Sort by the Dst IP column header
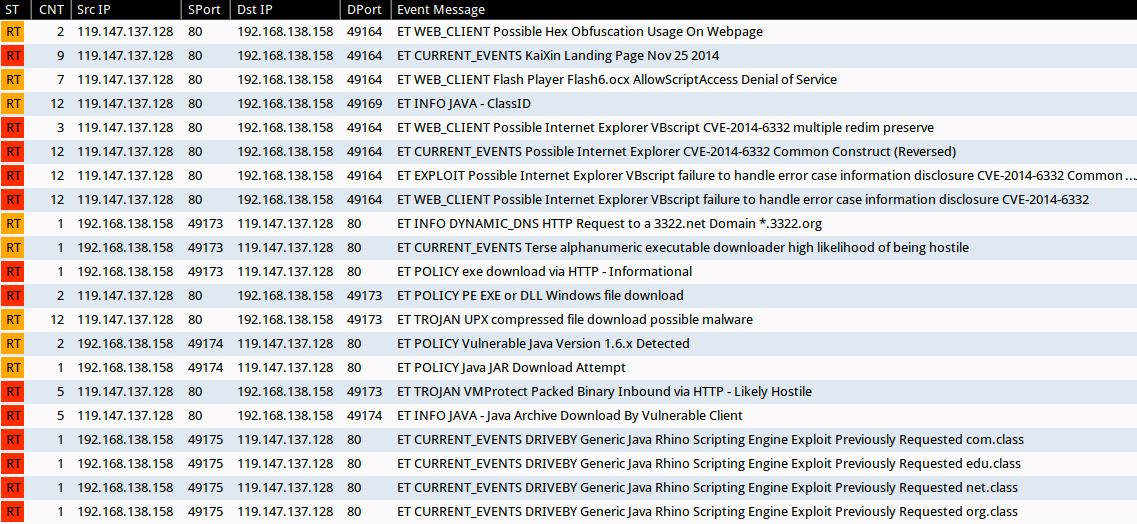The width and height of the screenshot is (1137, 524). pyautogui.click(x=258, y=10)
